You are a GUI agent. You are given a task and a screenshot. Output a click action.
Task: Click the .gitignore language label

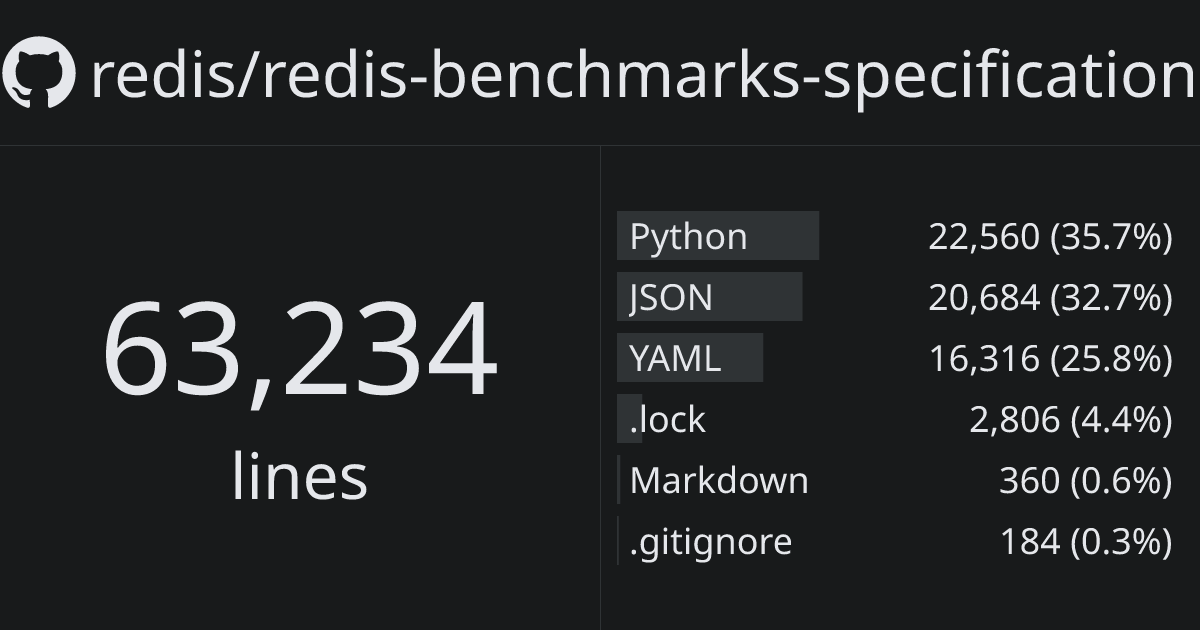[x=711, y=542]
